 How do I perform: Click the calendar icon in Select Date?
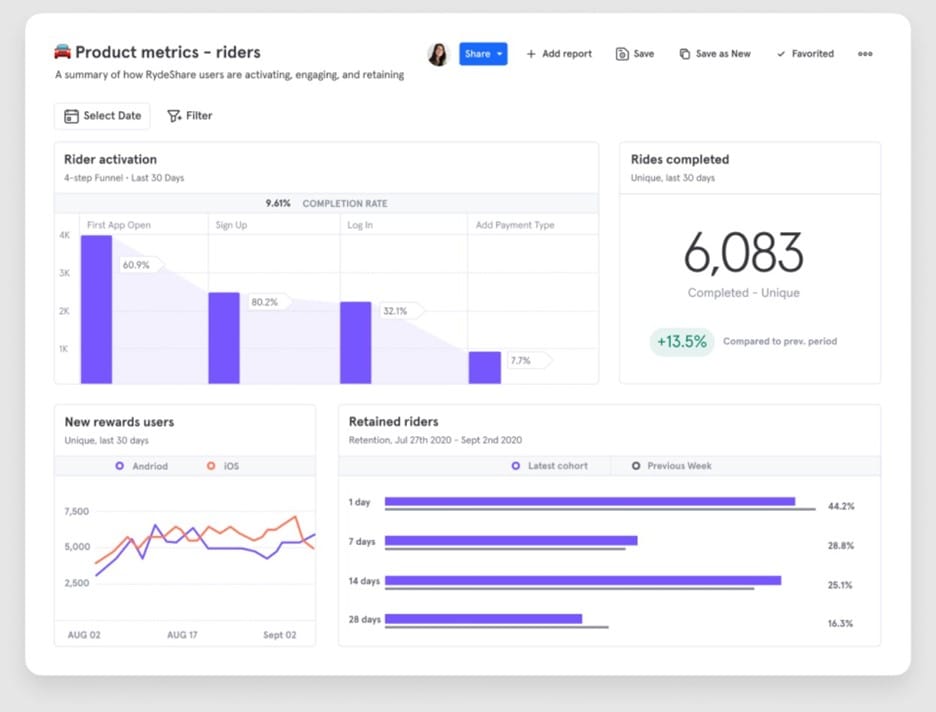click(x=71, y=116)
